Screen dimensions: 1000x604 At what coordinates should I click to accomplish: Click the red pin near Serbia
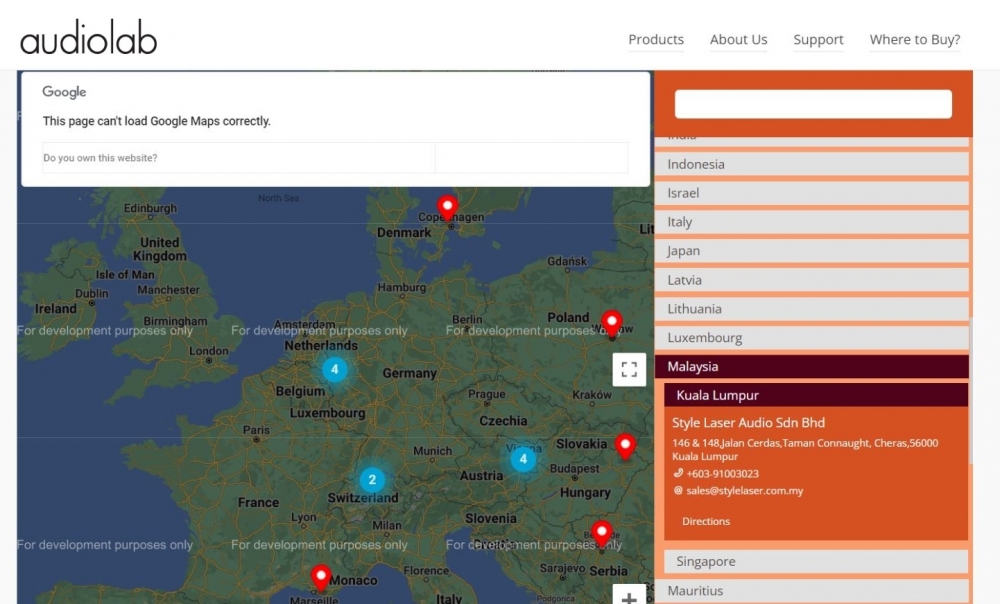[x=601, y=534]
